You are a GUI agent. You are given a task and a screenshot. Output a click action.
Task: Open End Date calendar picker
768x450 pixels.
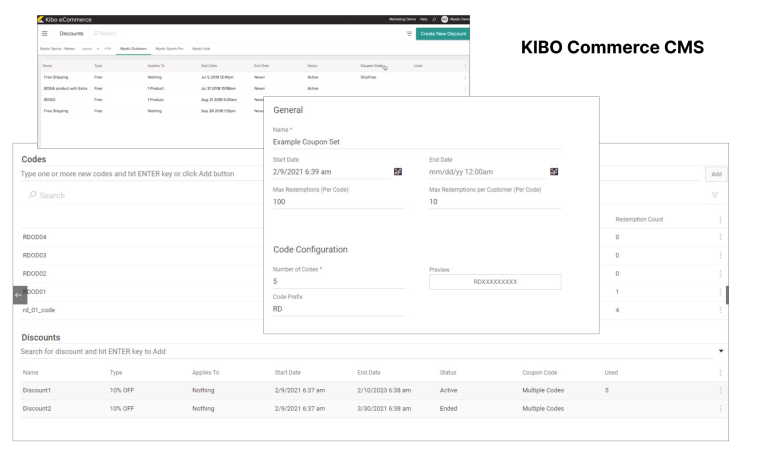(554, 172)
